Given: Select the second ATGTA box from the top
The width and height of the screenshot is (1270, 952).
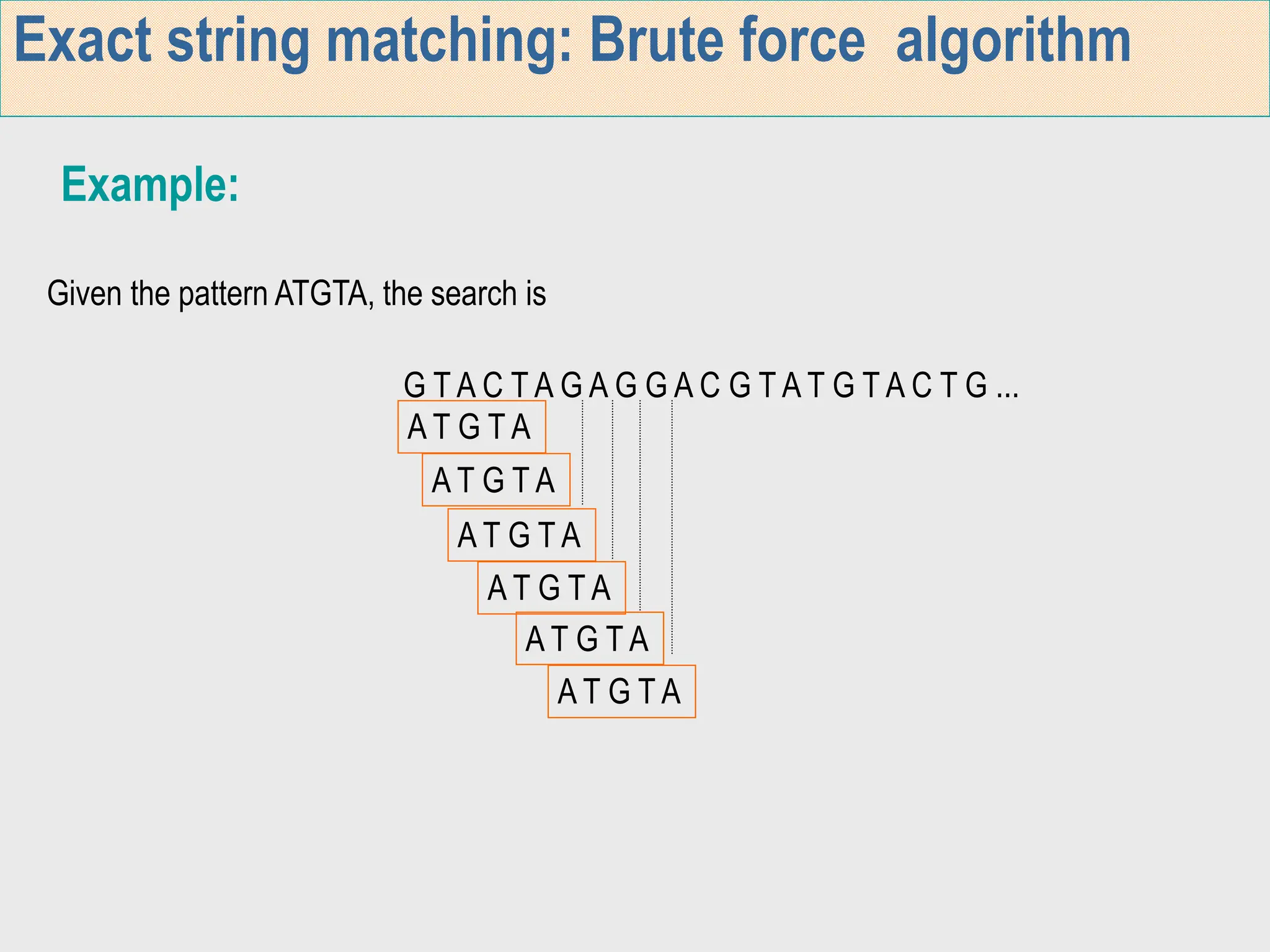Looking at the screenshot, I should click(495, 480).
